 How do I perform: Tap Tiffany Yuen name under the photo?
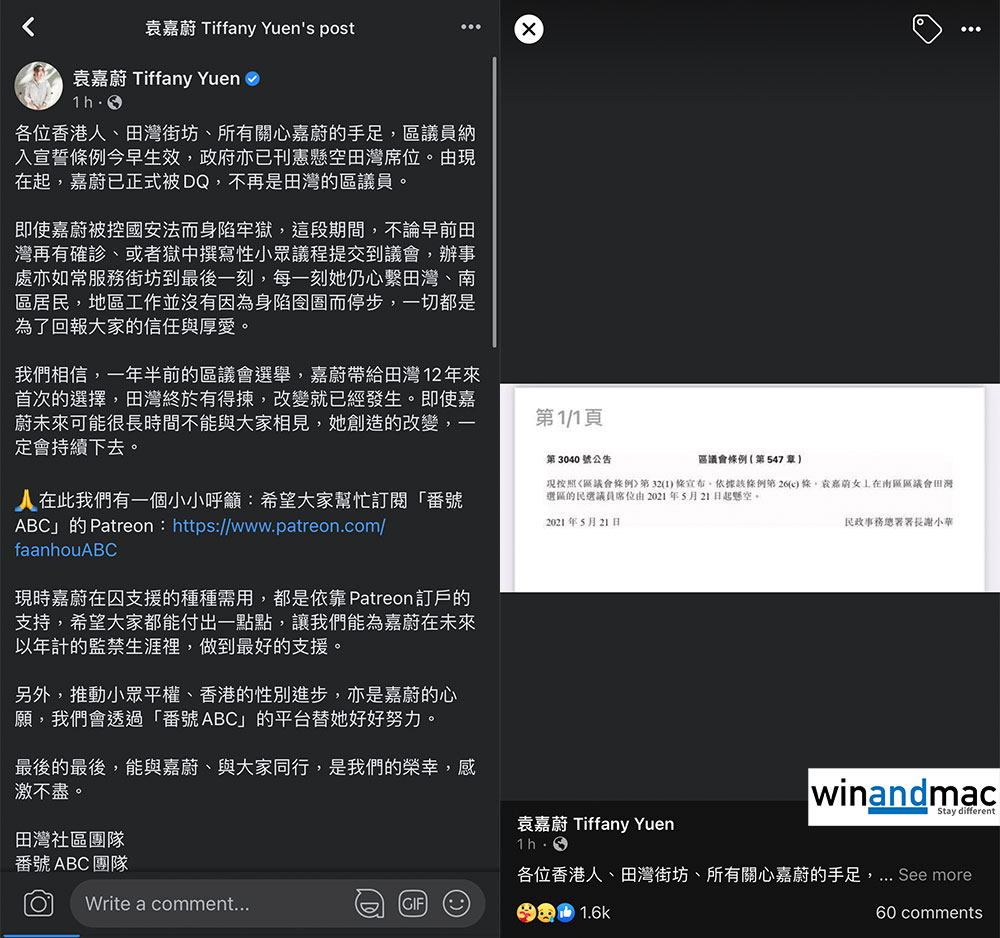pos(595,824)
